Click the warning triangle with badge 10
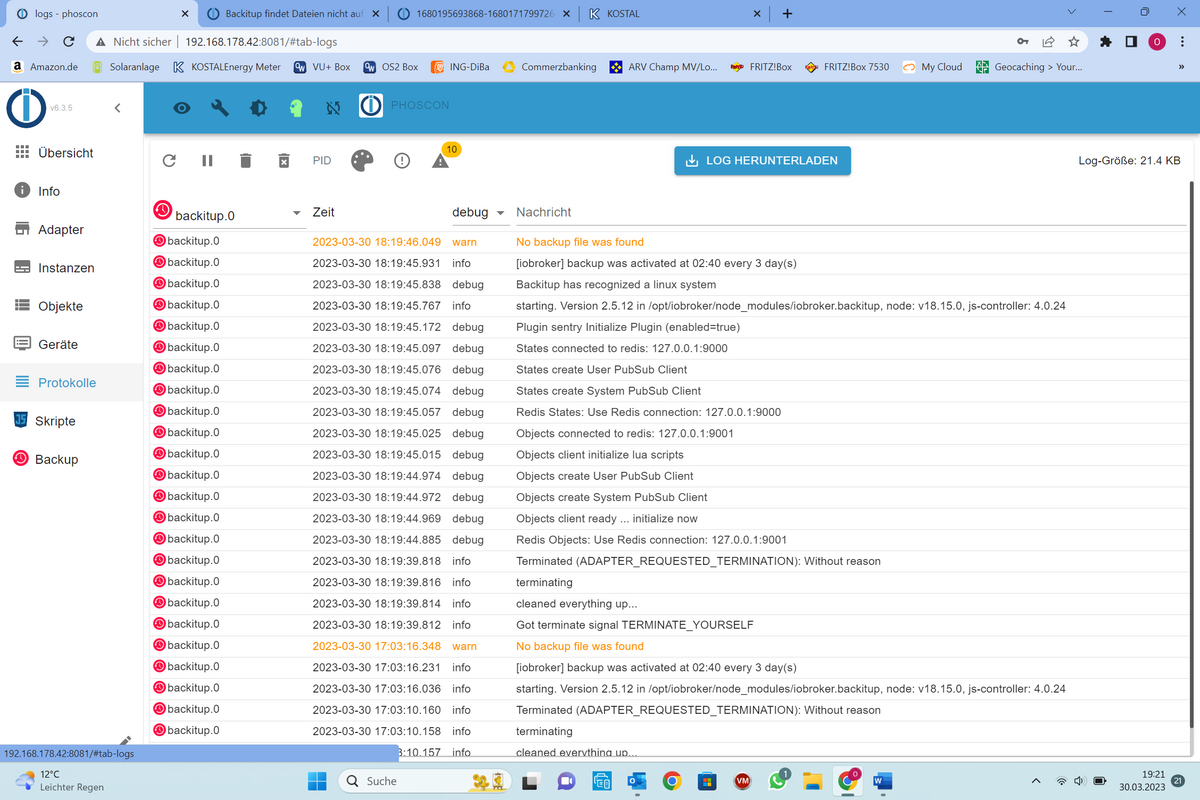The image size is (1200, 800). pyautogui.click(x=440, y=161)
